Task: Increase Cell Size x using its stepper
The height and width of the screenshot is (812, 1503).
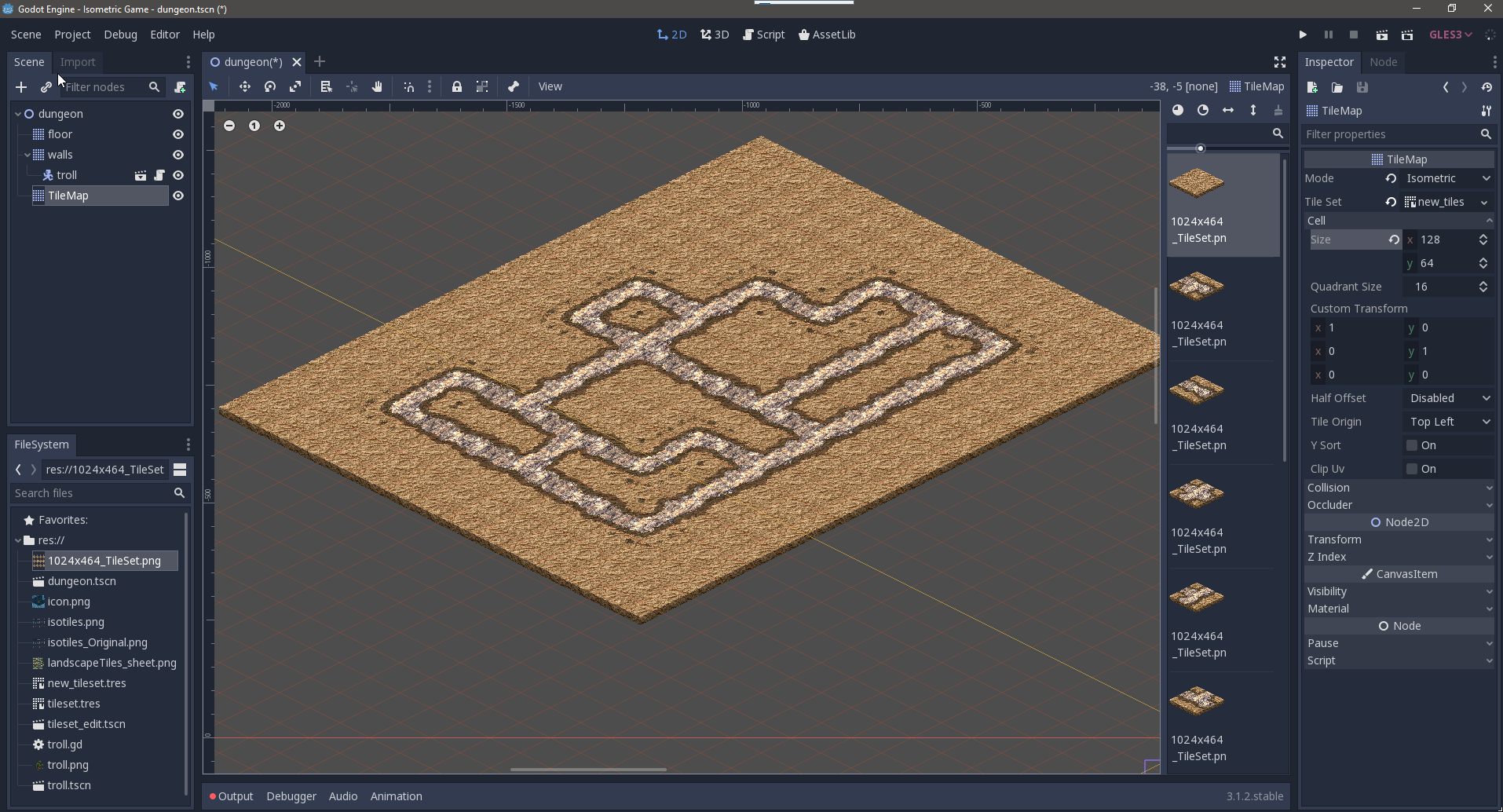Action: [x=1483, y=236]
